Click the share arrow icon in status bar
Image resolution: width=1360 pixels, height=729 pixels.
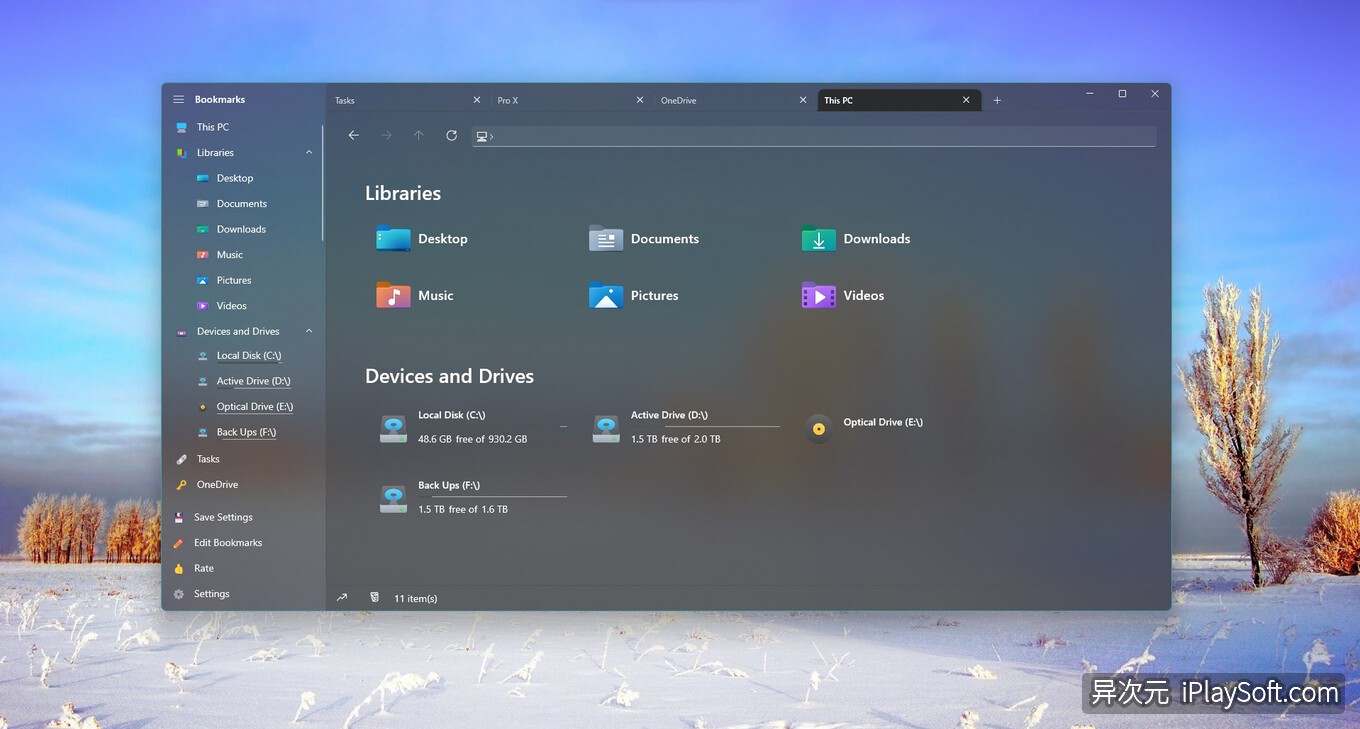341,596
